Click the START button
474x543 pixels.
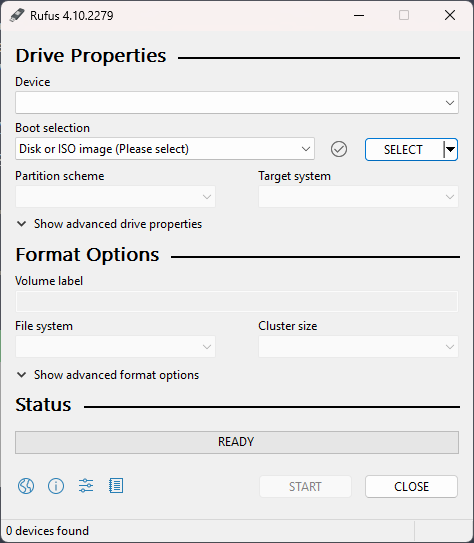(x=305, y=487)
